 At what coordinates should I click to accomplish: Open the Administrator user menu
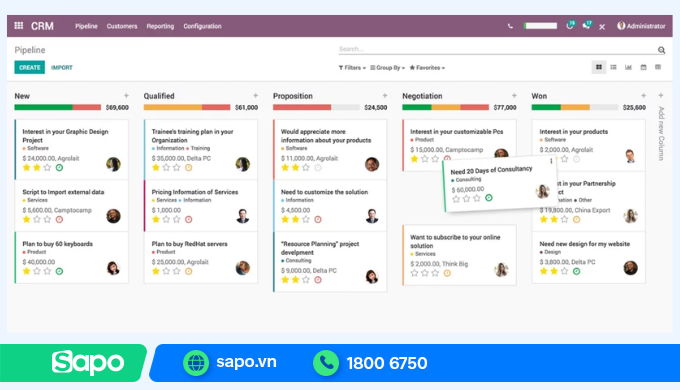coord(641,26)
